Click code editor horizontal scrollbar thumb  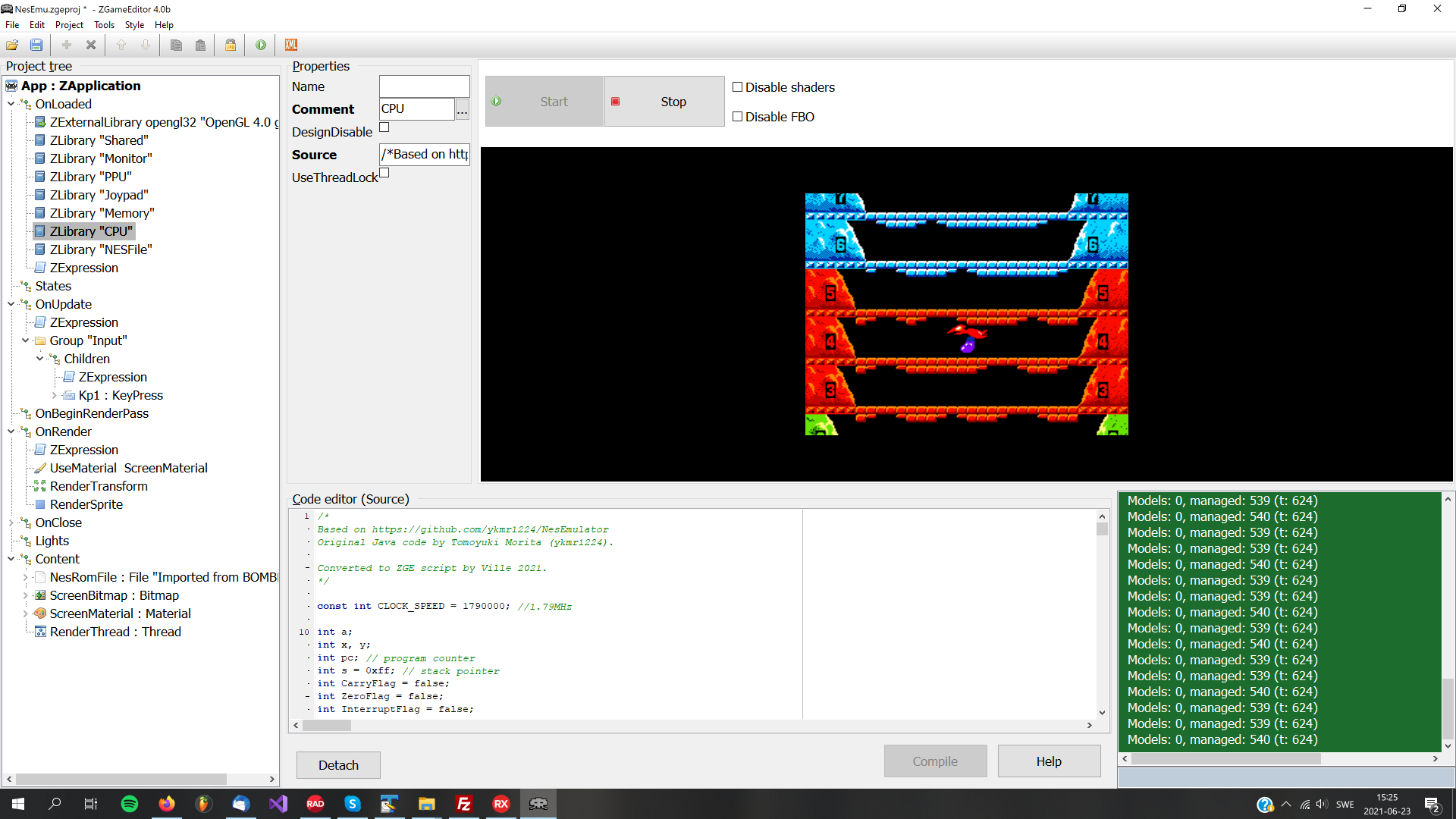tap(327, 725)
